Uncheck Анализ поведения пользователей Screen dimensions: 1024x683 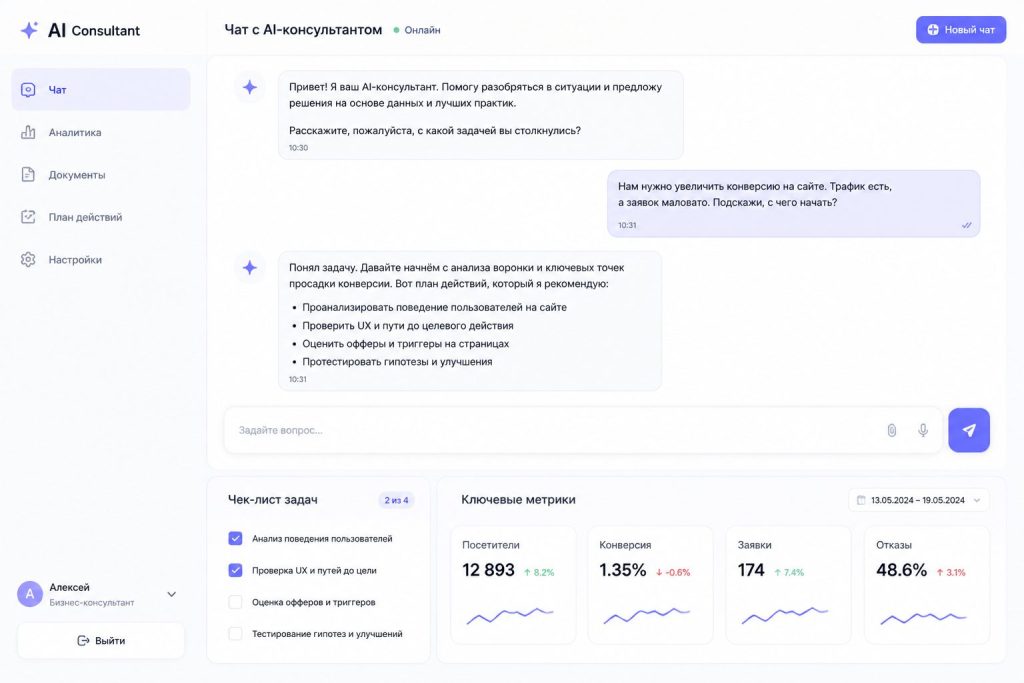point(236,538)
